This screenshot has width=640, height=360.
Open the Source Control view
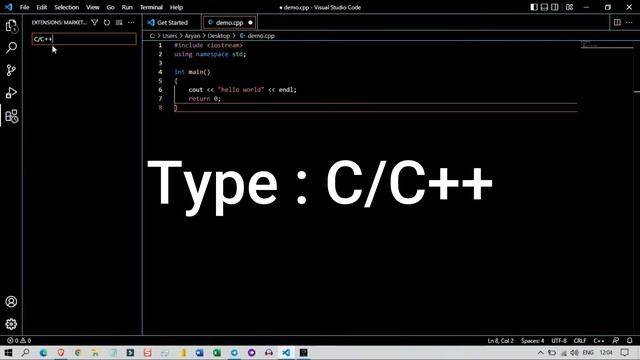(x=11, y=70)
